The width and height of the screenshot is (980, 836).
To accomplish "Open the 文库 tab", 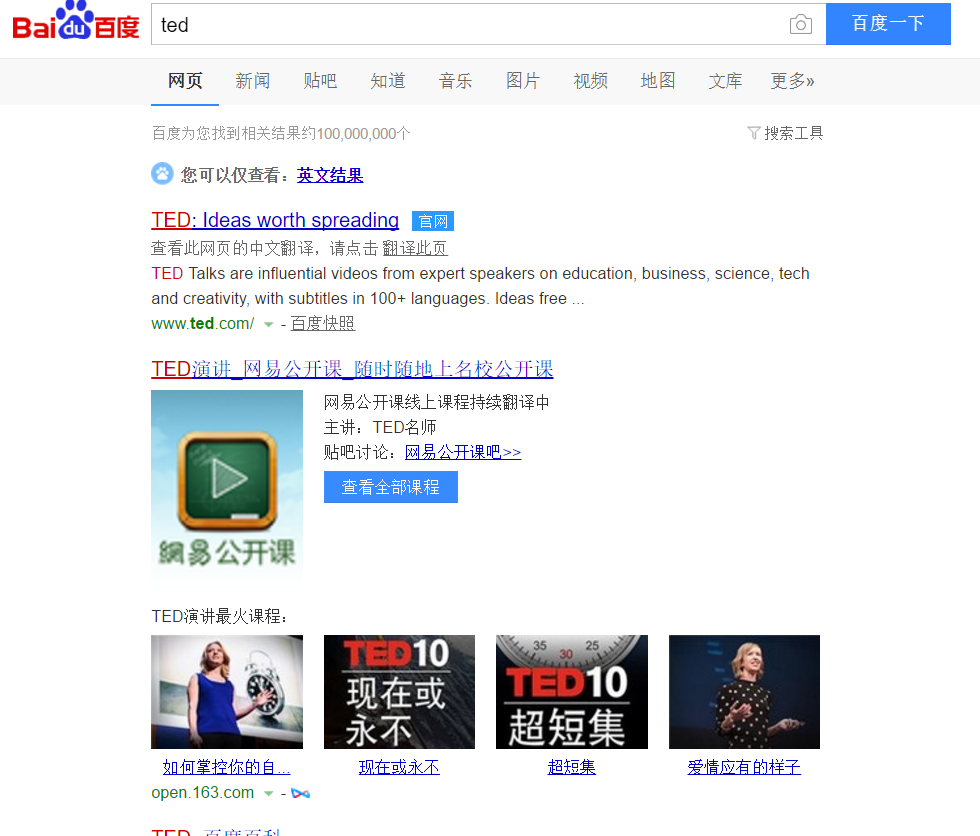I will (725, 81).
